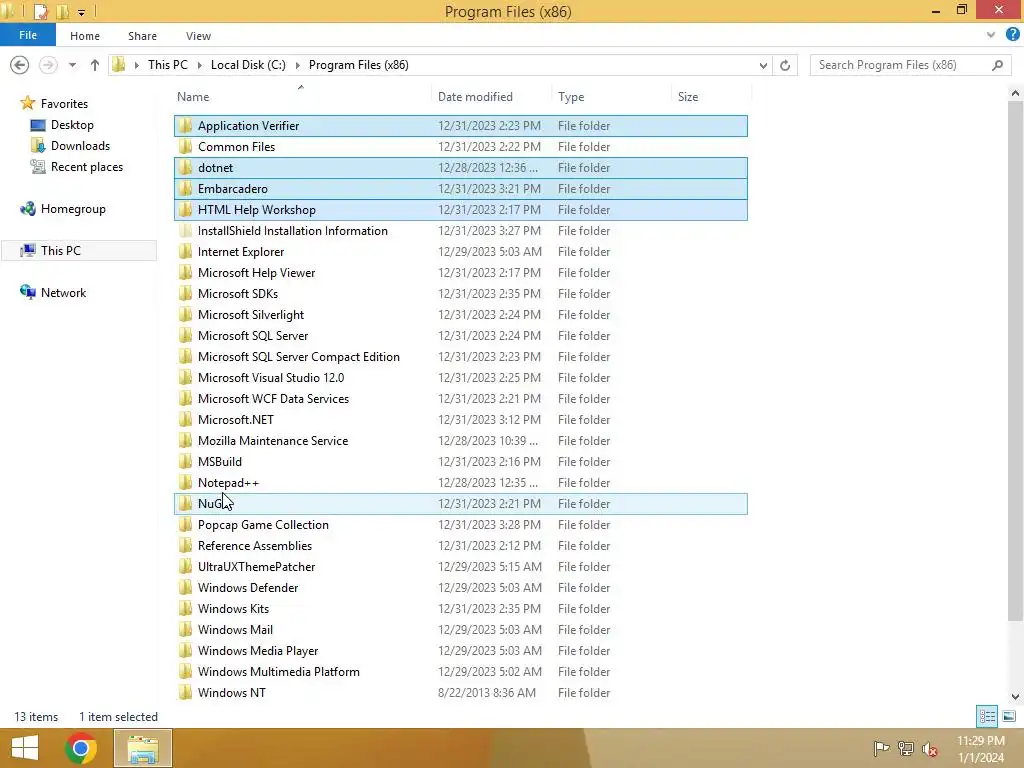Select Network in the navigation pane

pyautogui.click(x=63, y=293)
